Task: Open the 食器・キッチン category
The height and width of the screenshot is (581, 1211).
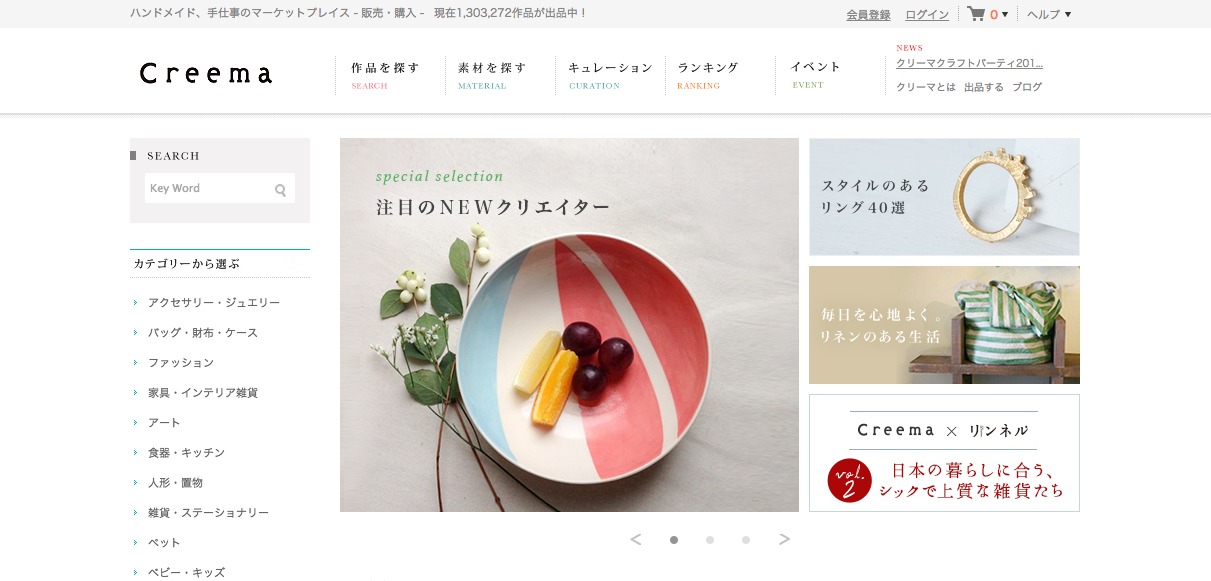Action: (x=186, y=452)
